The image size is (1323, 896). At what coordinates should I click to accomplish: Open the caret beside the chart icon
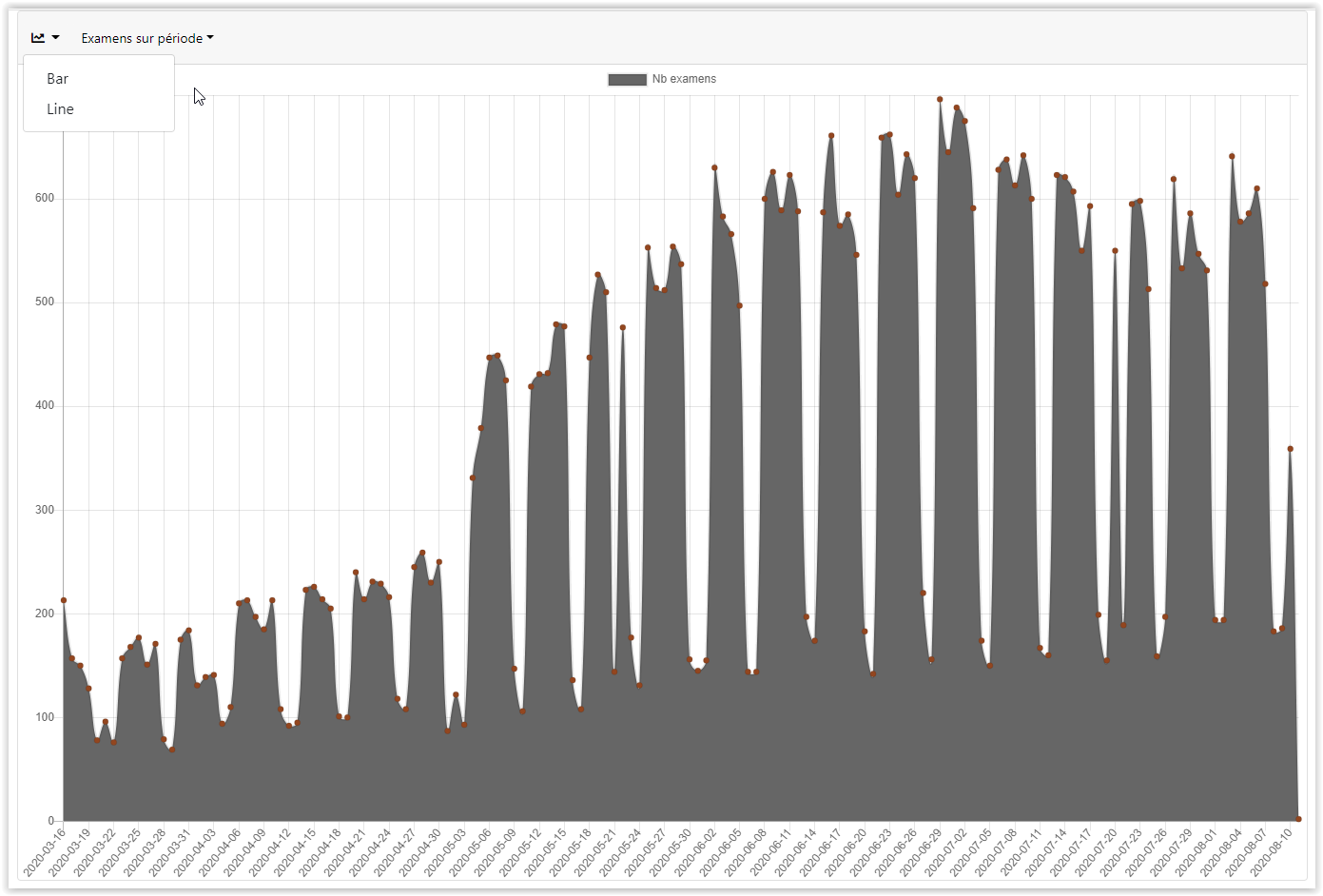(56, 38)
